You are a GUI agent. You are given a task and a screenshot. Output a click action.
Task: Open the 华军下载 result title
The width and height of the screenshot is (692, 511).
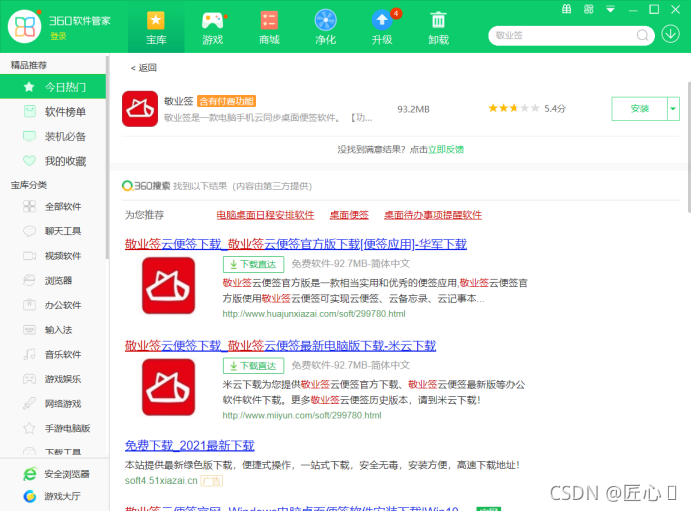pos(296,244)
